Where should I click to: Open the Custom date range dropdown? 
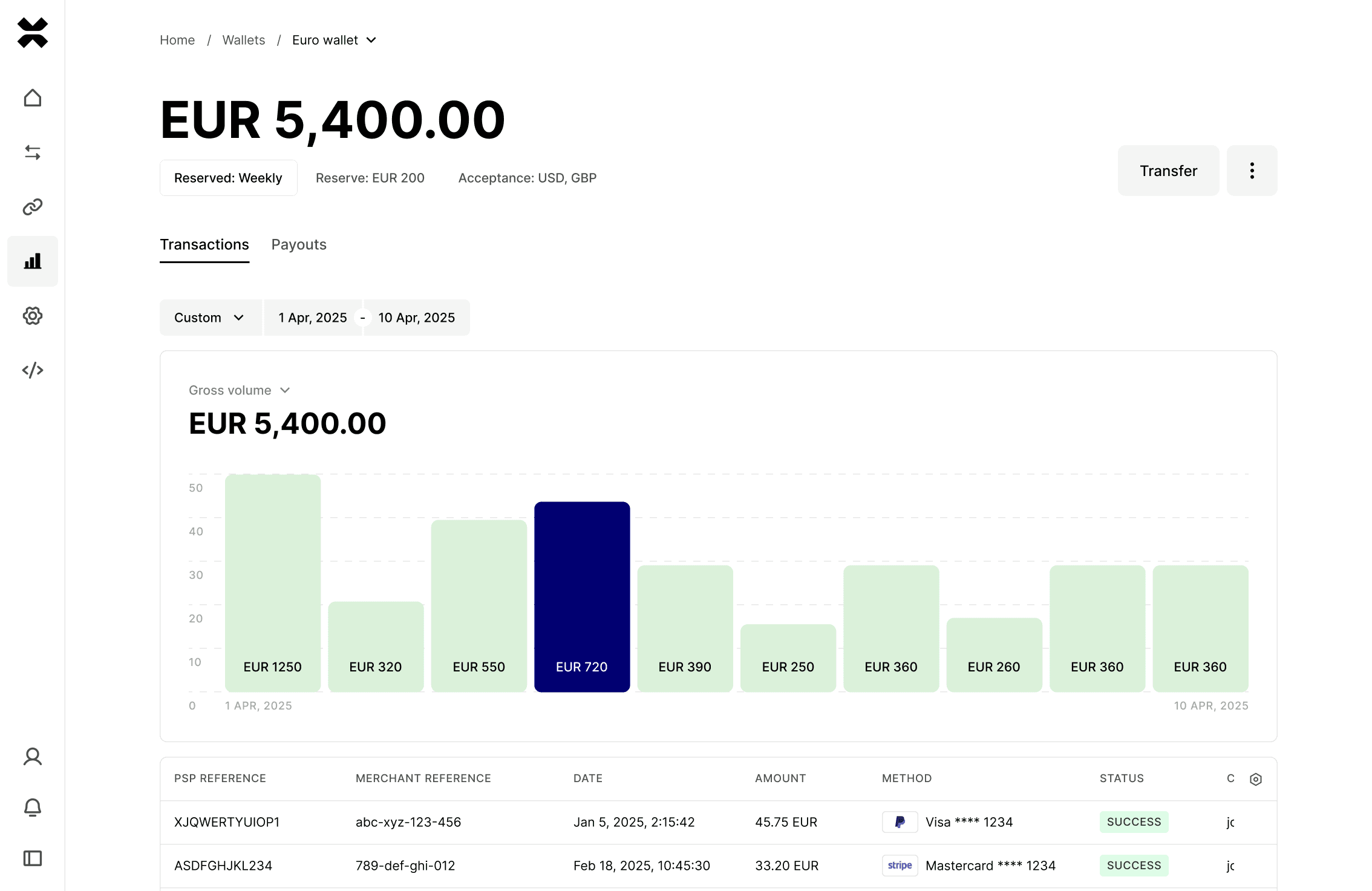coord(209,318)
